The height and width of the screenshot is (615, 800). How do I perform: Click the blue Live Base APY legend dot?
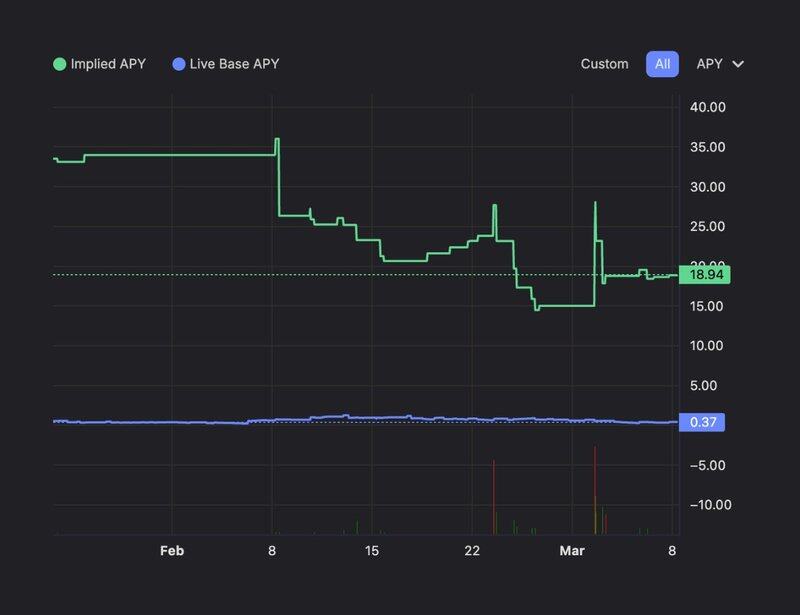pos(179,64)
